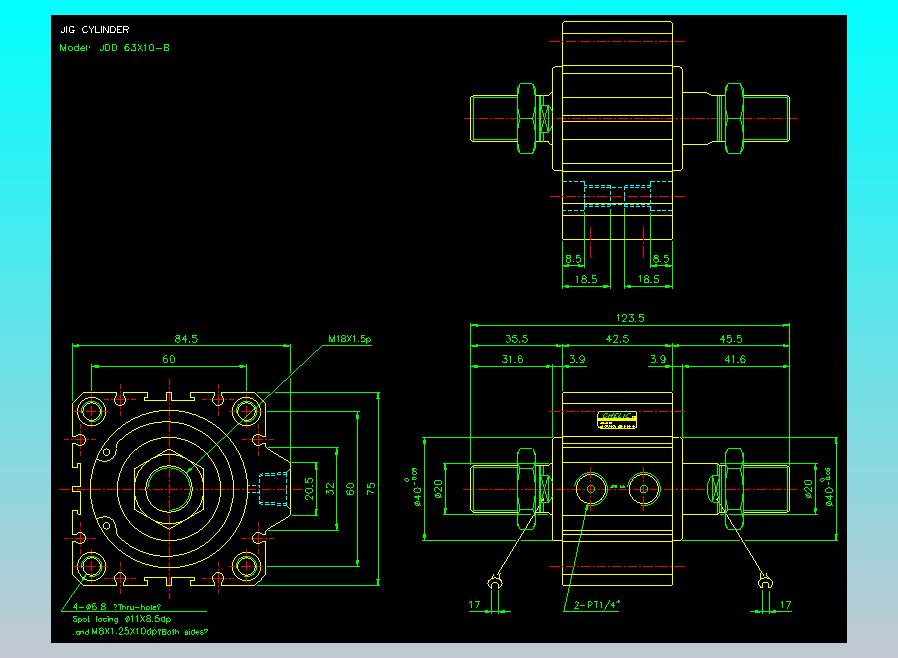
Task: Click the 35.5 dimension text
Action: click(517, 339)
